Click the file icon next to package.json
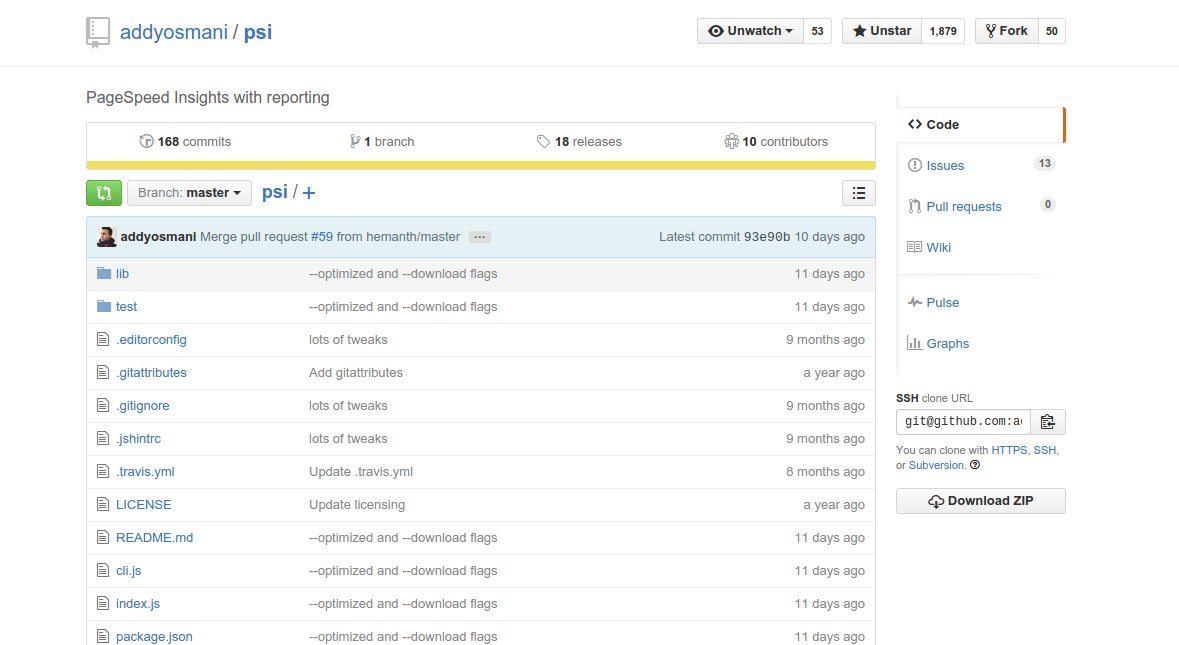The width and height of the screenshot is (1179, 645). click(103, 637)
